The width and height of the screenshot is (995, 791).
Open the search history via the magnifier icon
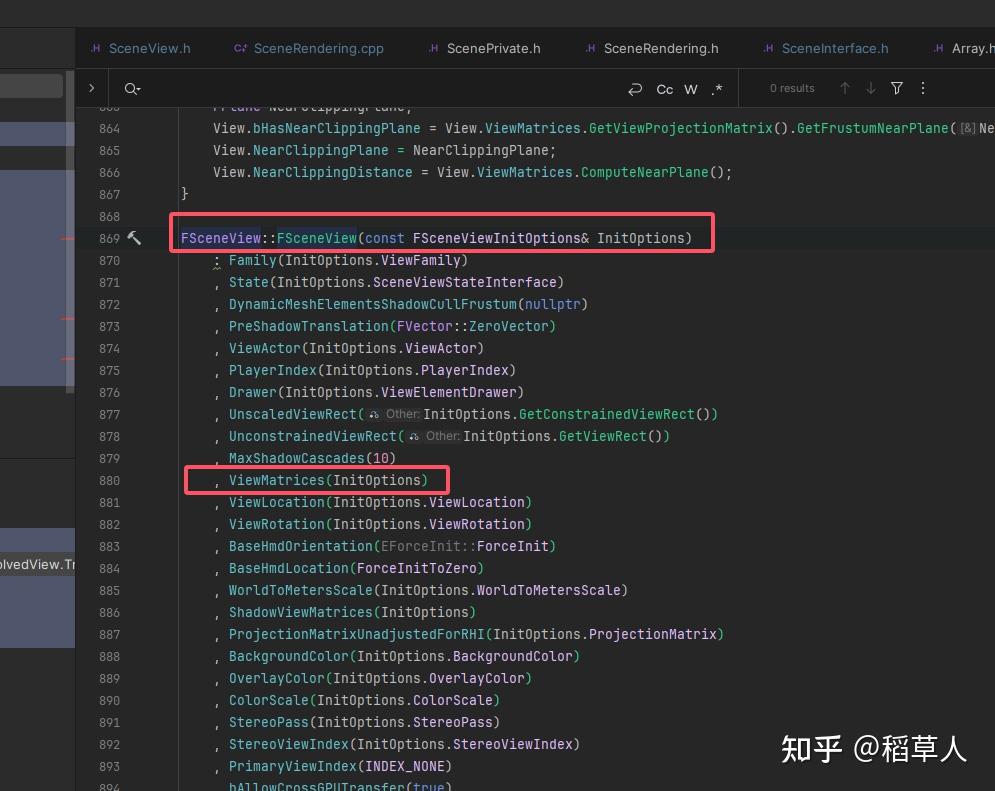tap(132, 88)
